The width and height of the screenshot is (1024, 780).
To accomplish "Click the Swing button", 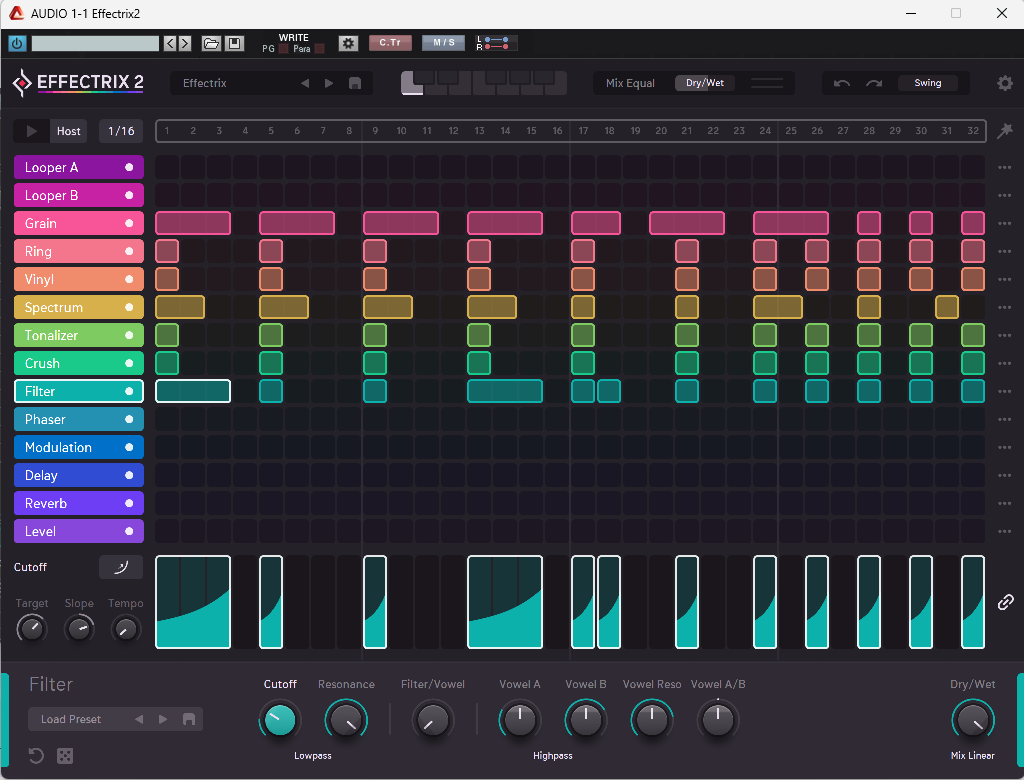I will 927,83.
